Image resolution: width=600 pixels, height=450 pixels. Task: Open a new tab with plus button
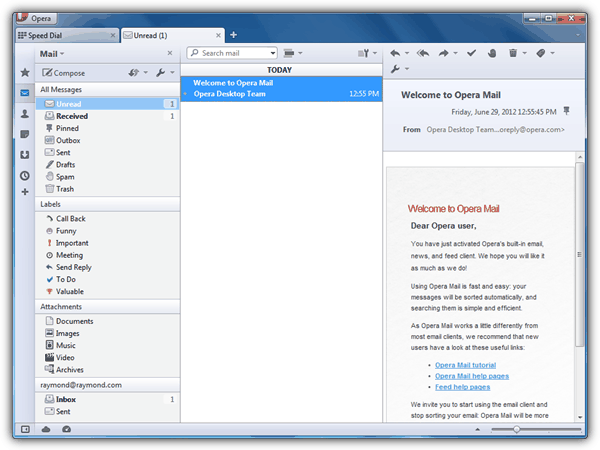(x=233, y=35)
